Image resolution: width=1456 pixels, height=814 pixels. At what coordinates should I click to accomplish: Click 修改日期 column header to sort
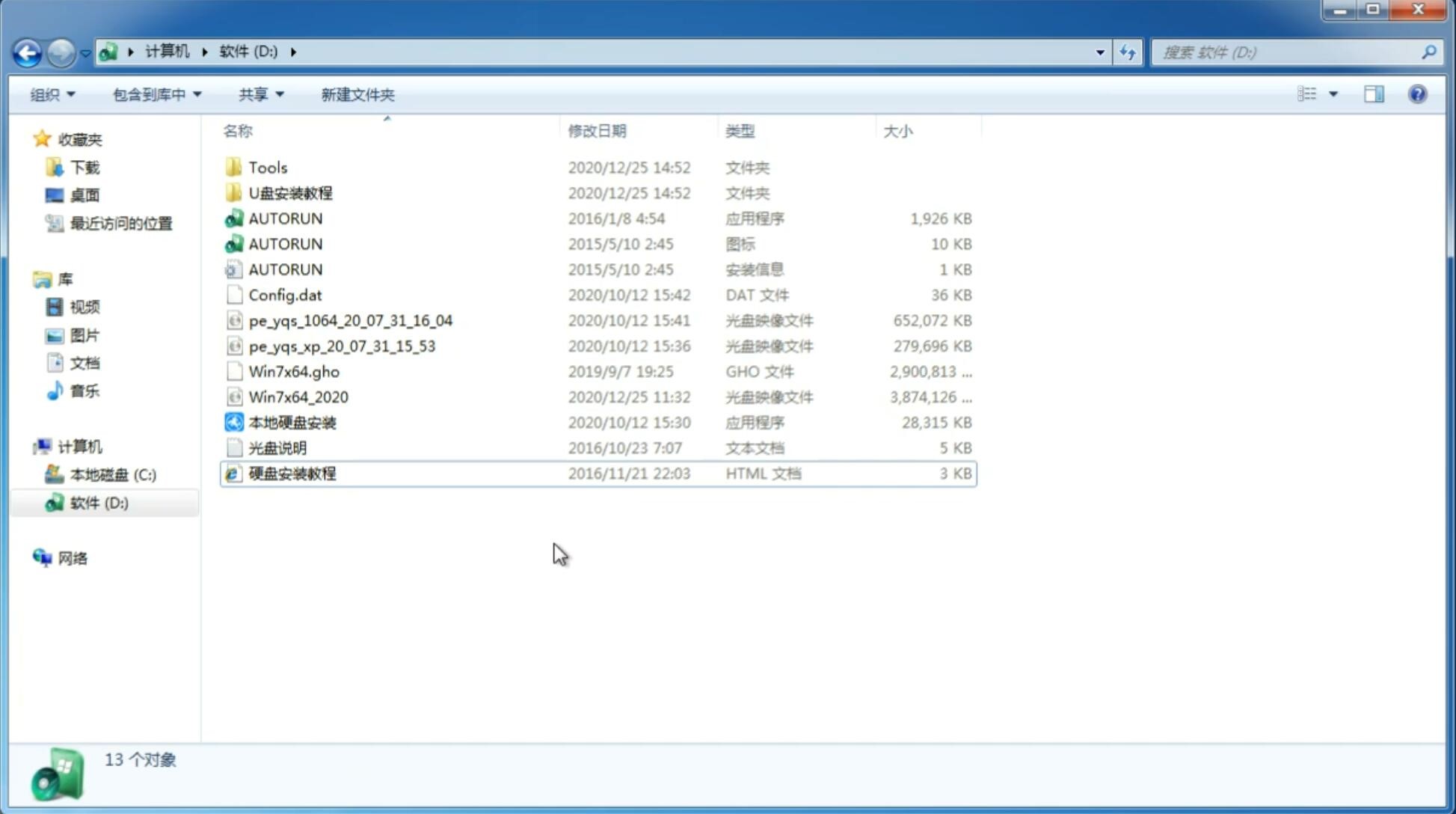point(595,131)
